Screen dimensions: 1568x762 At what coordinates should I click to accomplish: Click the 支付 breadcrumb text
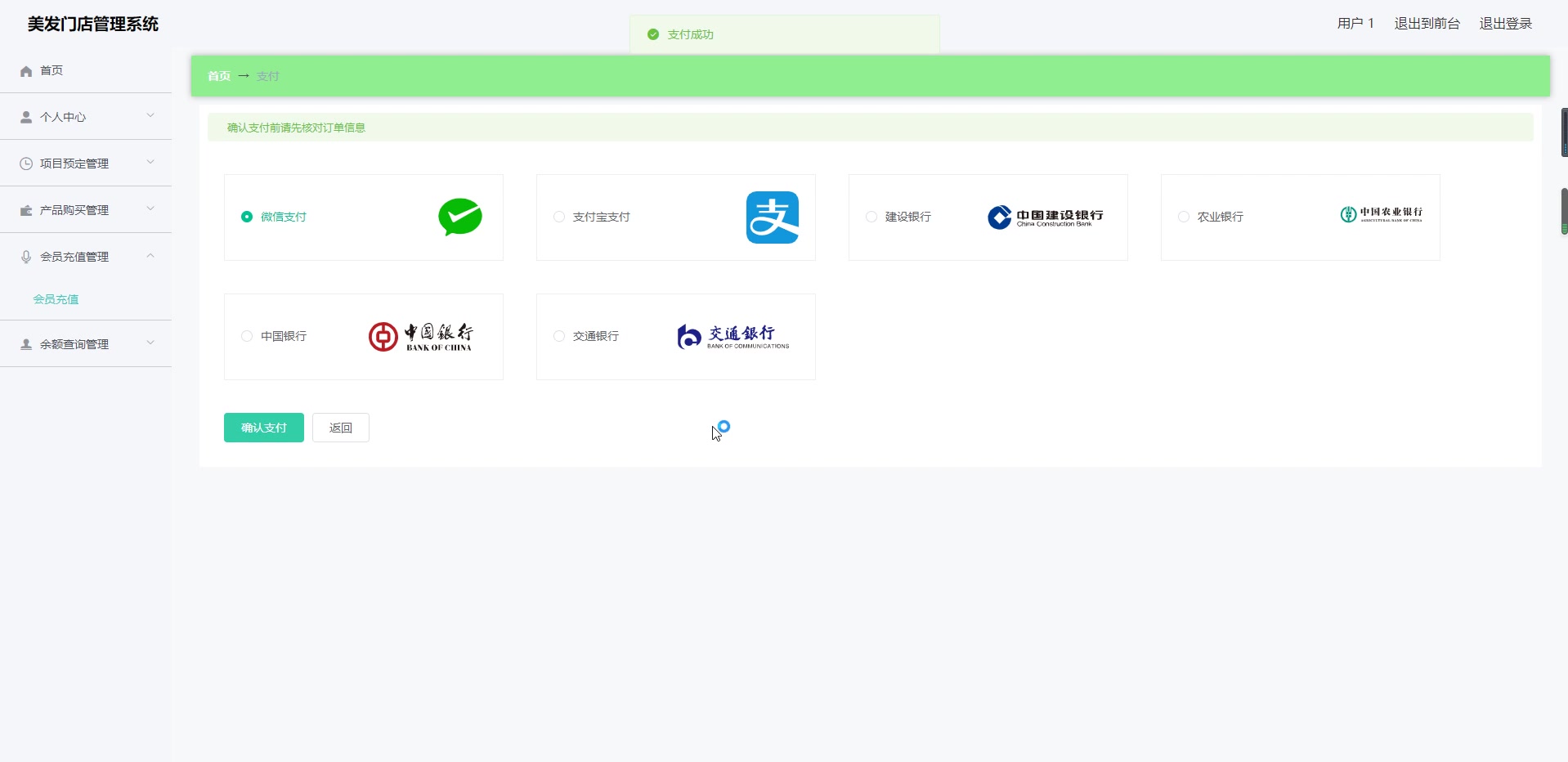coord(268,76)
